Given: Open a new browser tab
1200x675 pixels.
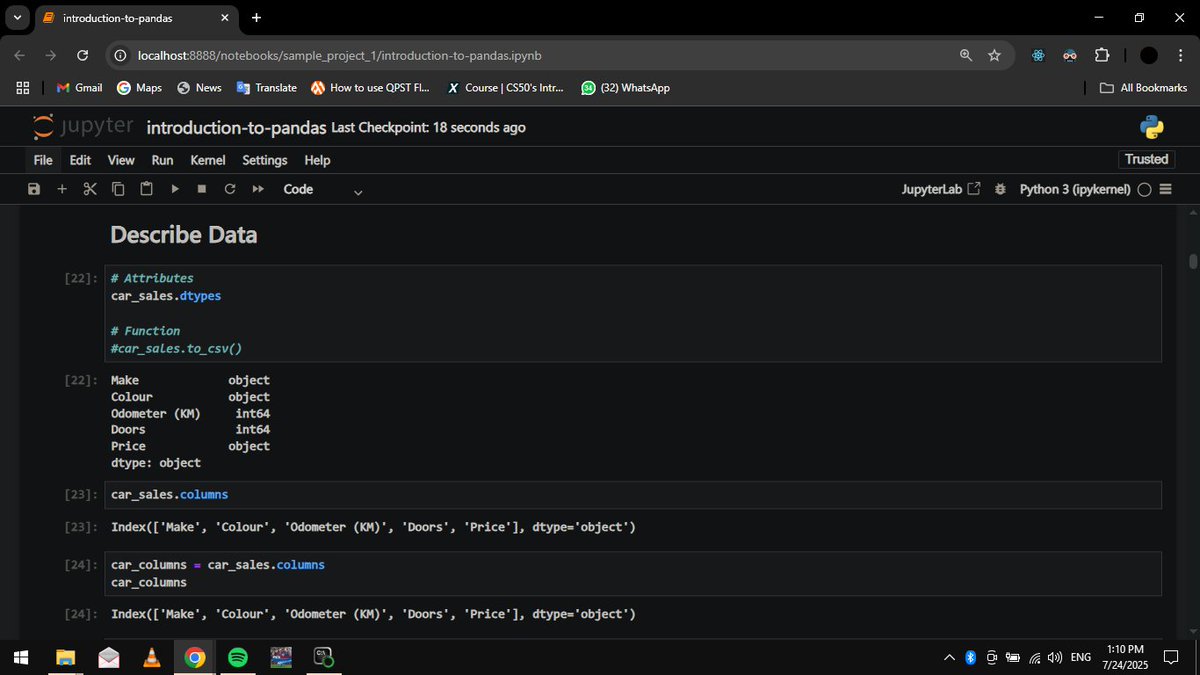Looking at the screenshot, I should click(x=257, y=18).
